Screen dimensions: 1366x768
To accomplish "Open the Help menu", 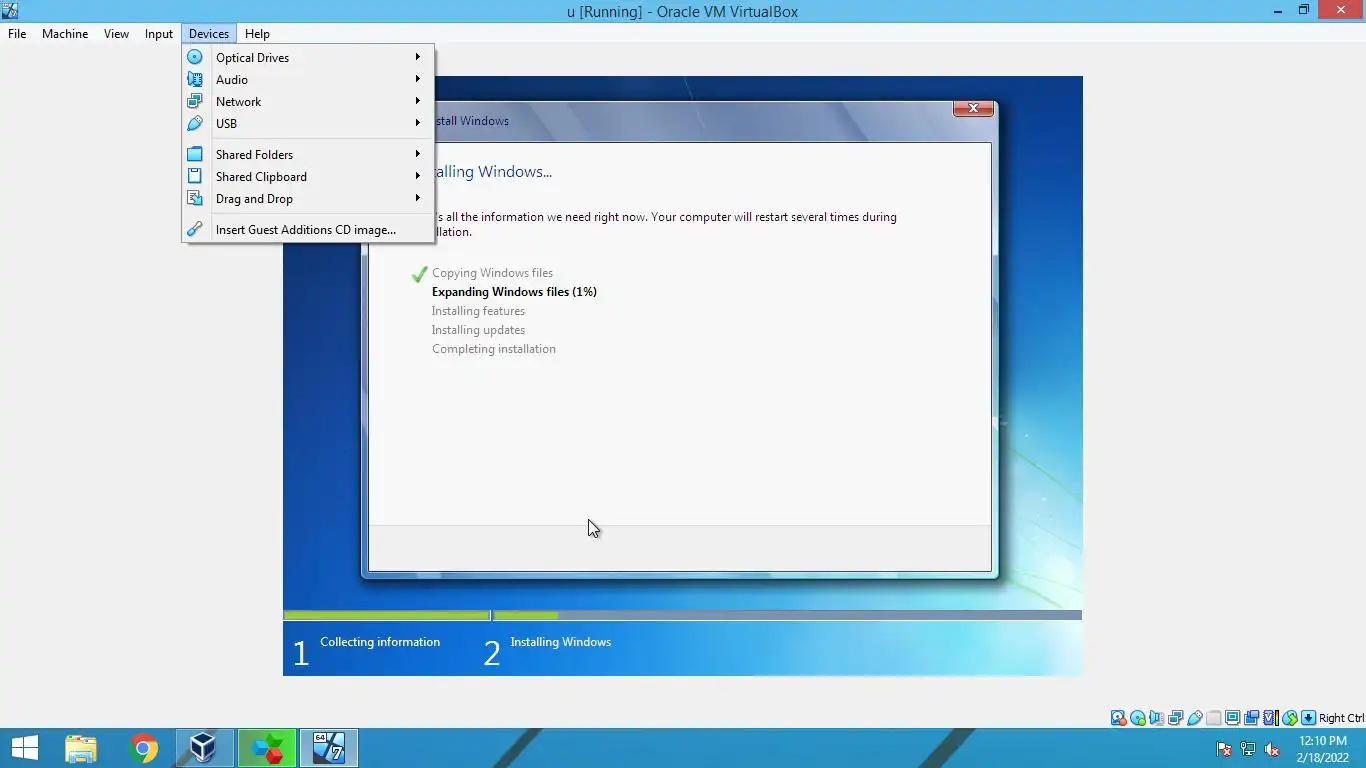I will point(257,33).
